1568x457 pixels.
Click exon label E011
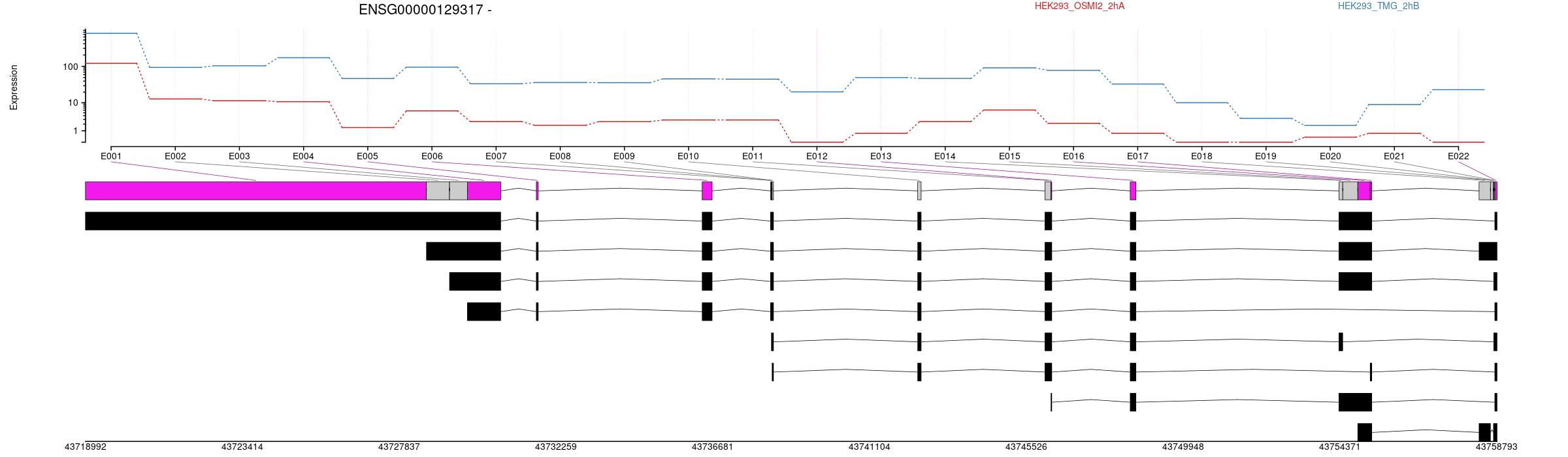tap(753, 157)
